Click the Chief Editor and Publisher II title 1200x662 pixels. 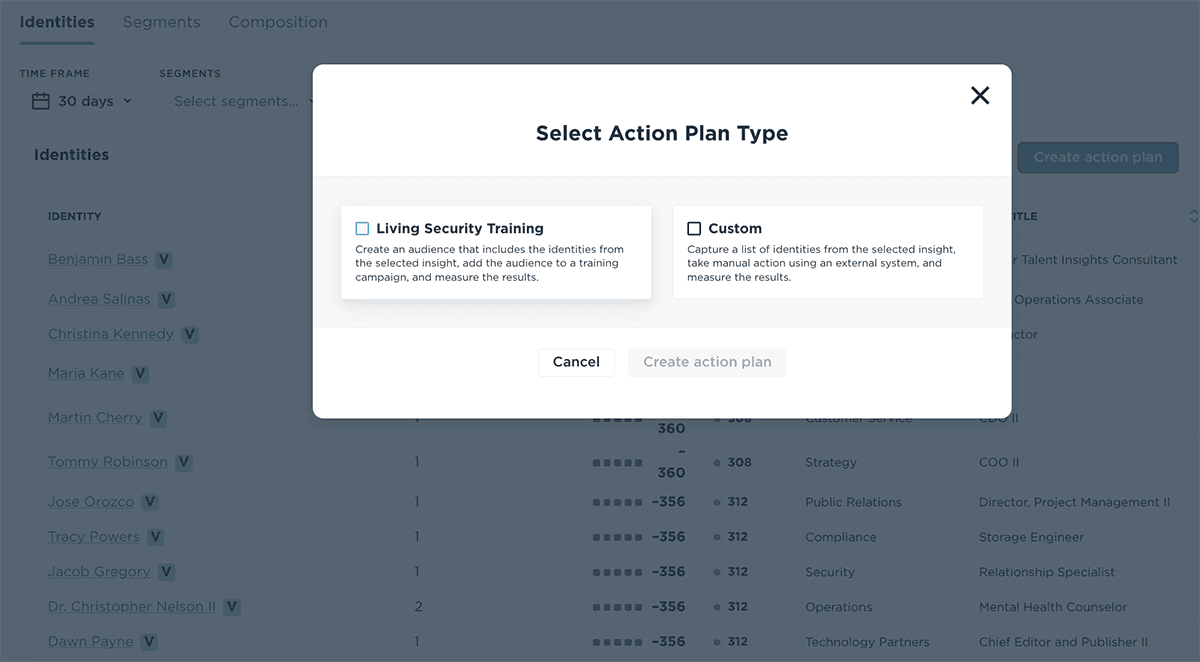1064,642
